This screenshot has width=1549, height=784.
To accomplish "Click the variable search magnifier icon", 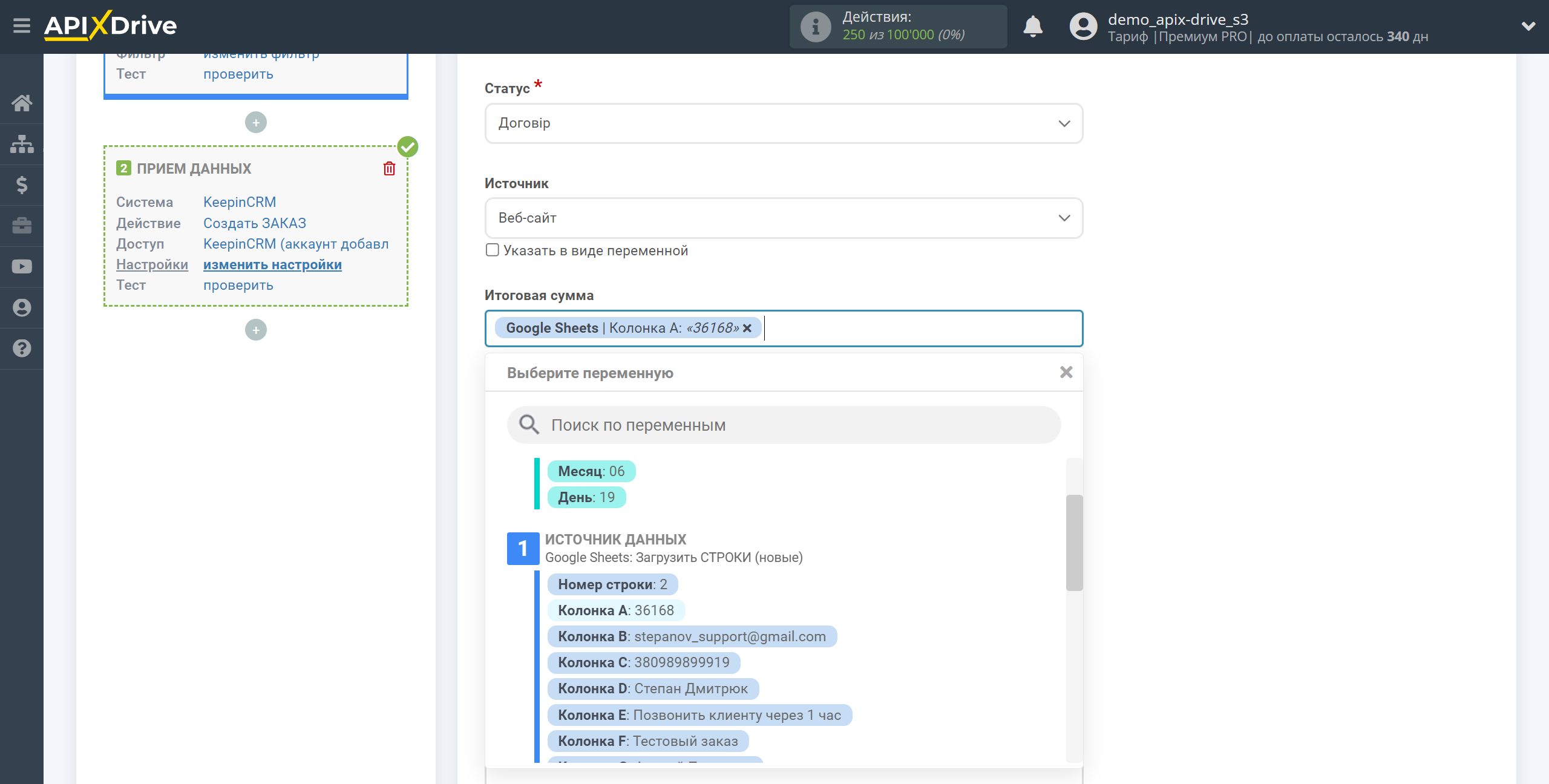I will pyautogui.click(x=529, y=425).
